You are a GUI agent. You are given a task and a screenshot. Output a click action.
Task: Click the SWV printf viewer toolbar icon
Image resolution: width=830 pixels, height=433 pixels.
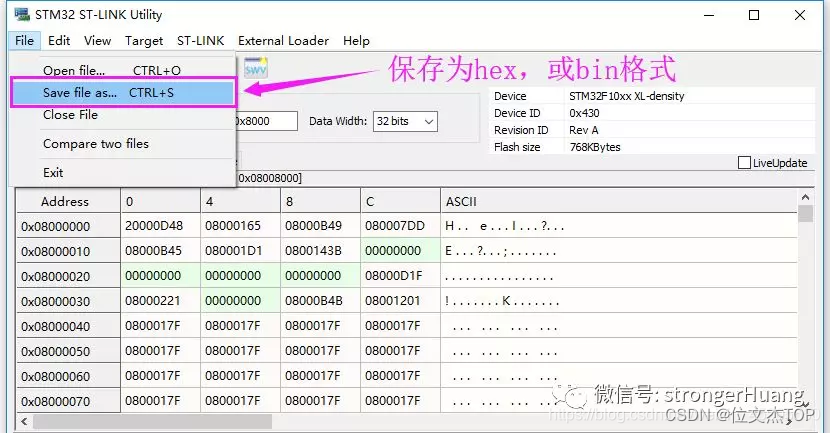pyautogui.click(x=256, y=68)
